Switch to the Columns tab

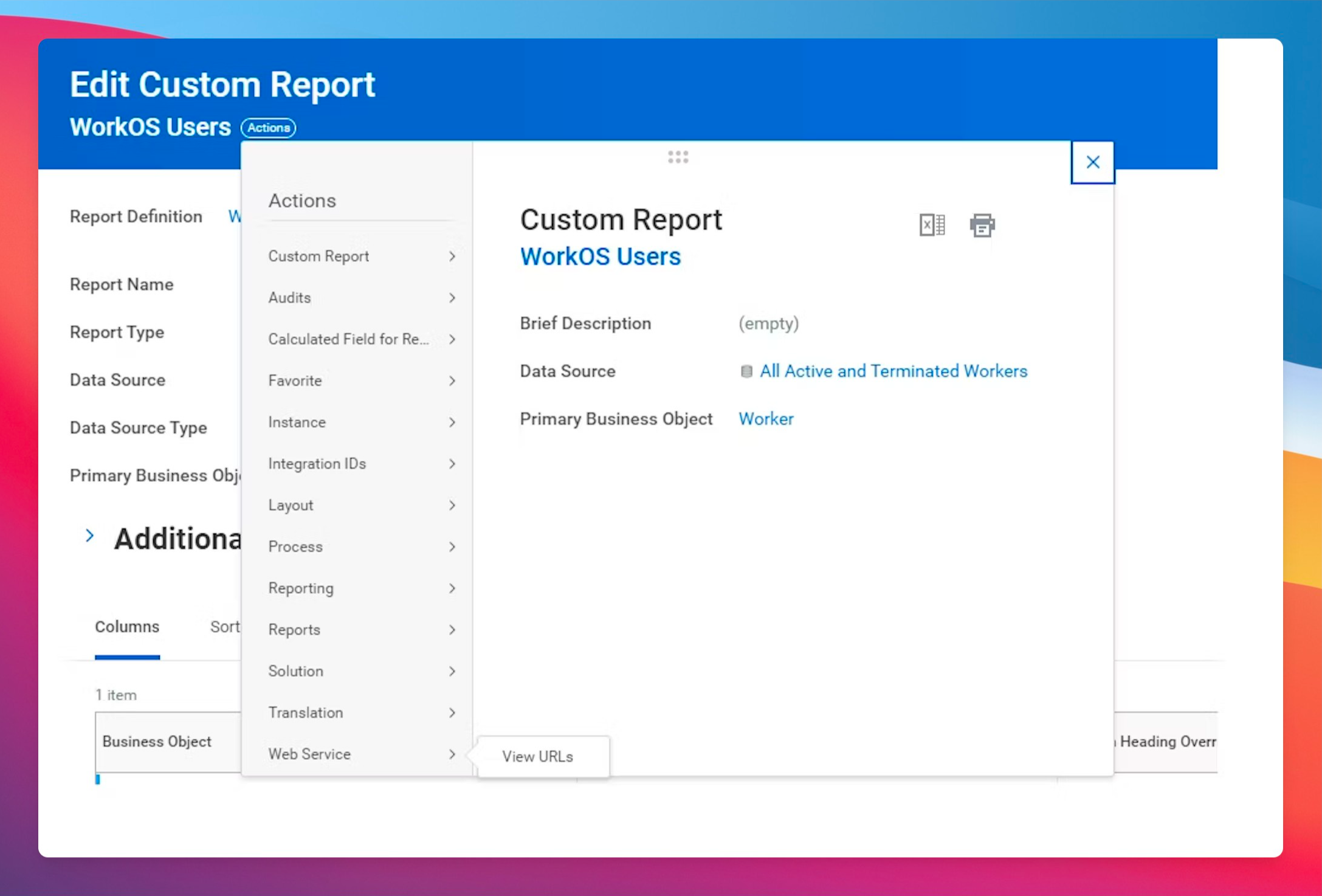(127, 627)
